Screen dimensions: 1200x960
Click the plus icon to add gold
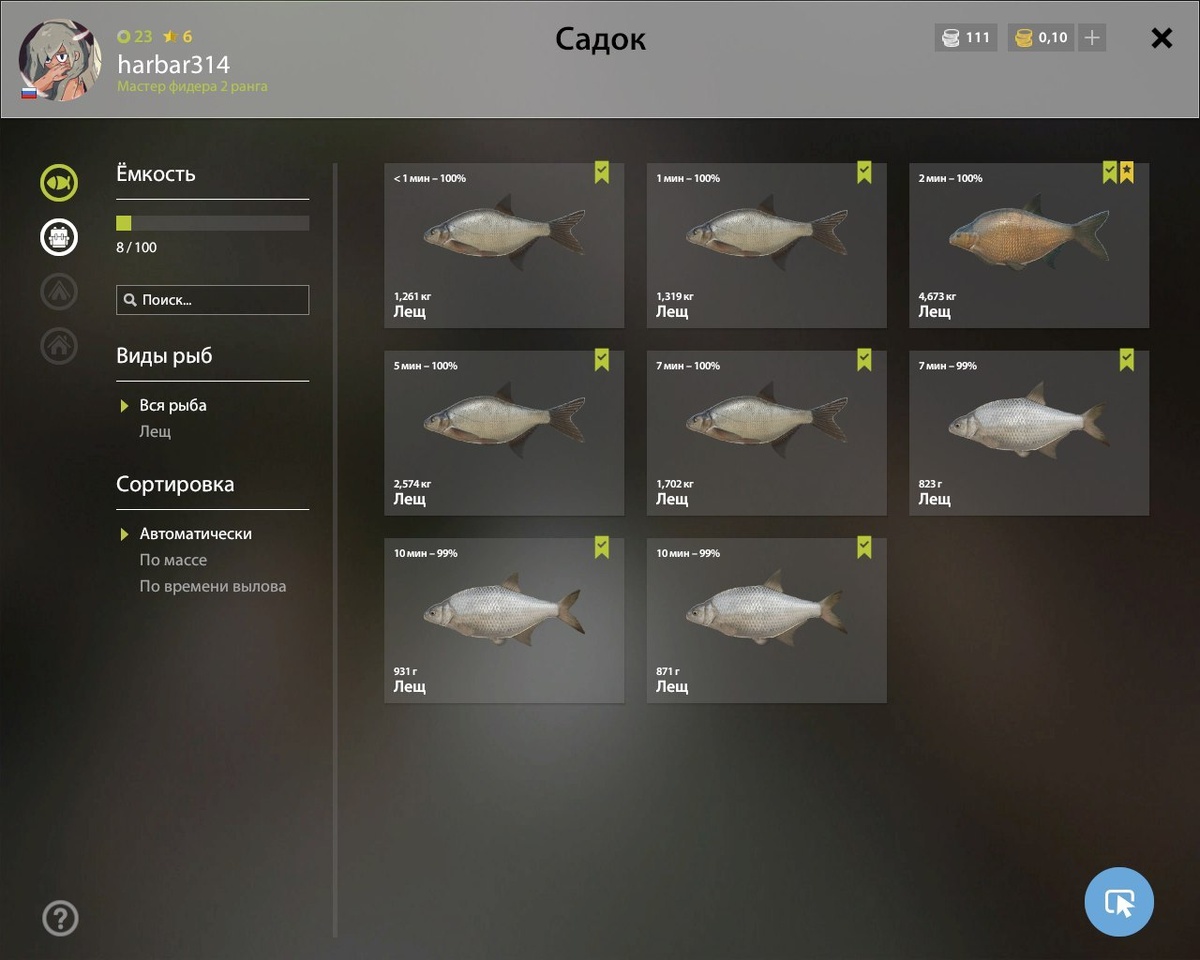[x=1092, y=38]
